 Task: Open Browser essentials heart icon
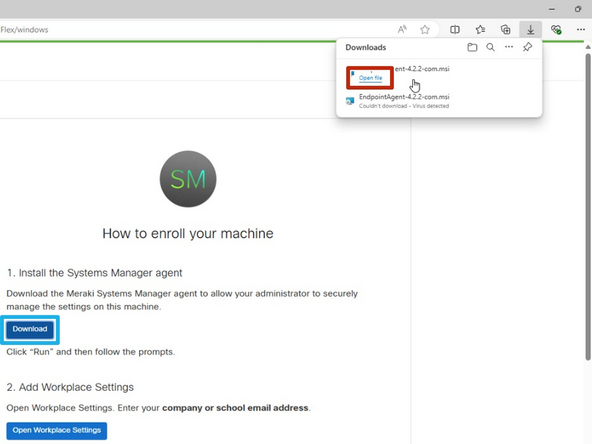pos(556,29)
